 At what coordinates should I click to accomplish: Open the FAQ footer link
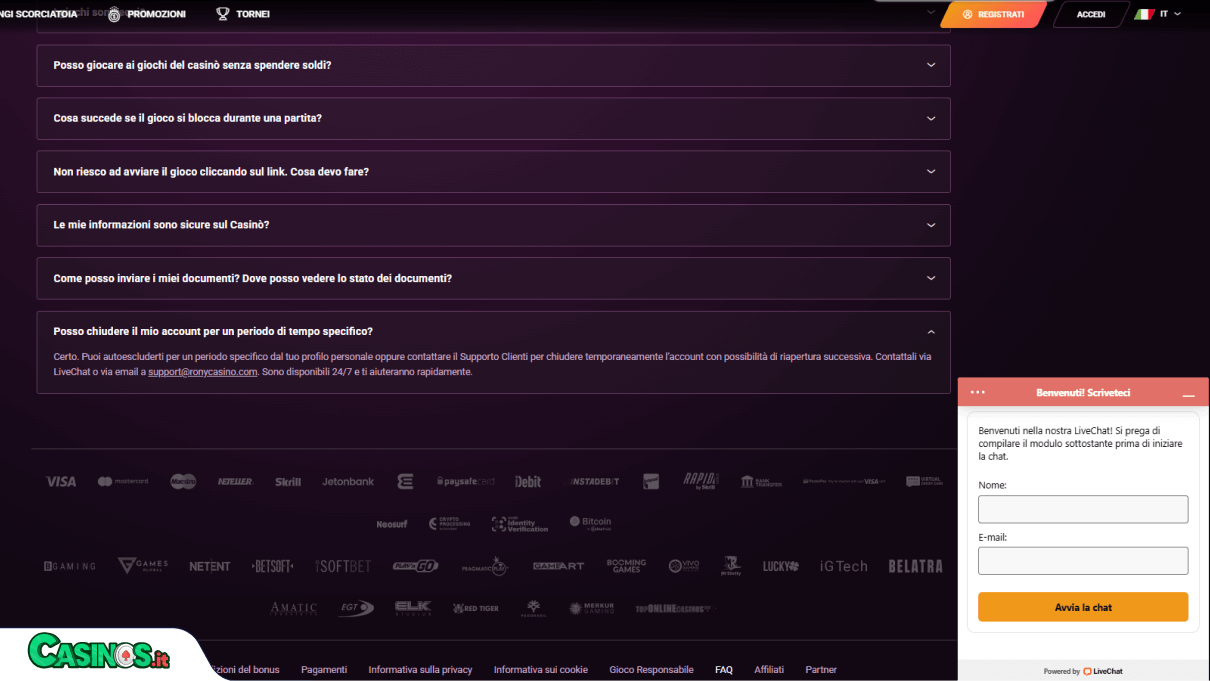pyautogui.click(x=724, y=670)
